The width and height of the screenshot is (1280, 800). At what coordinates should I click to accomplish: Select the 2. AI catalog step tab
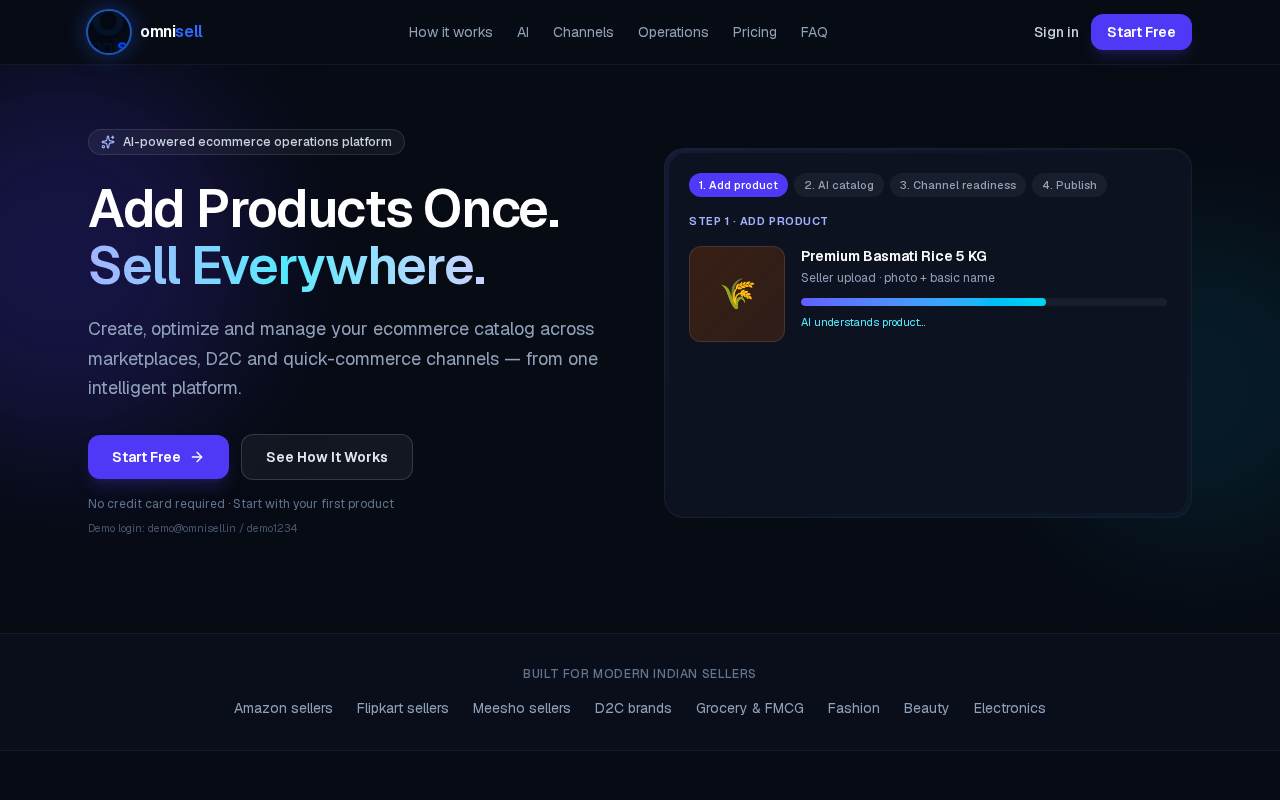(839, 185)
